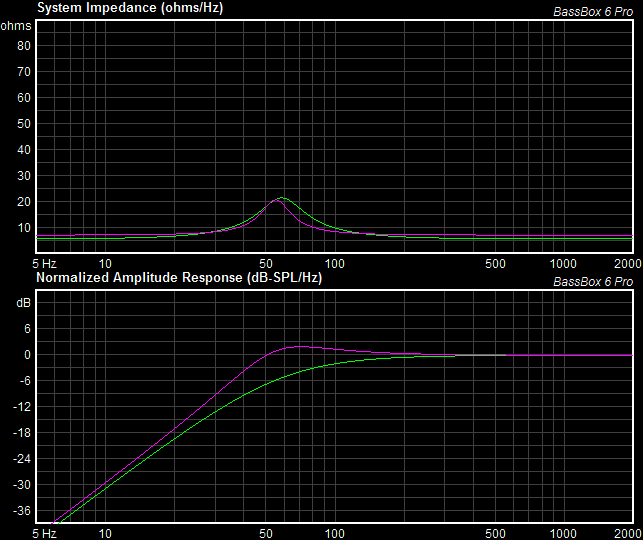
Task: Select the -36 dB axis label
Action: pos(22,511)
